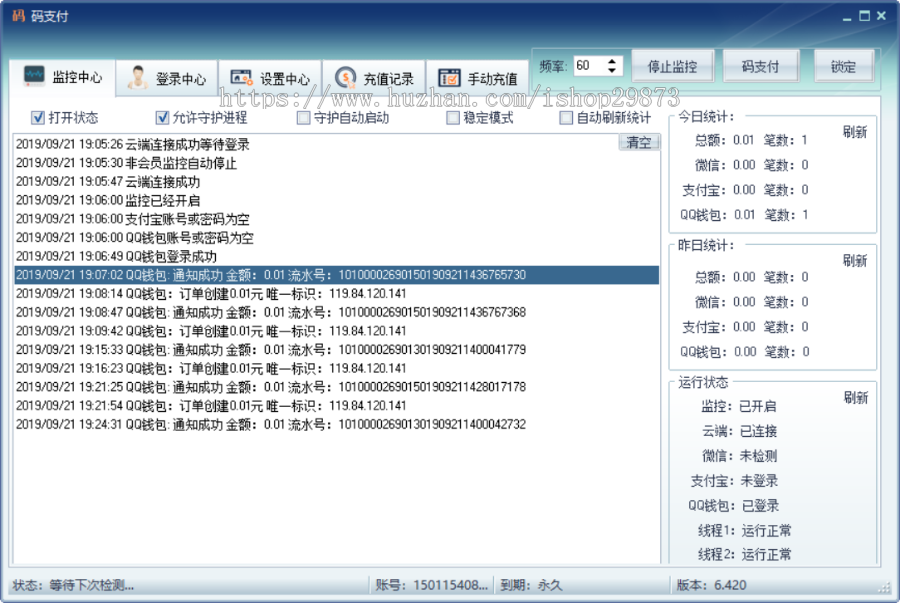Refresh 昨日统计 with 刷新 link
Screen dimensions: 900x603
point(855,260)
